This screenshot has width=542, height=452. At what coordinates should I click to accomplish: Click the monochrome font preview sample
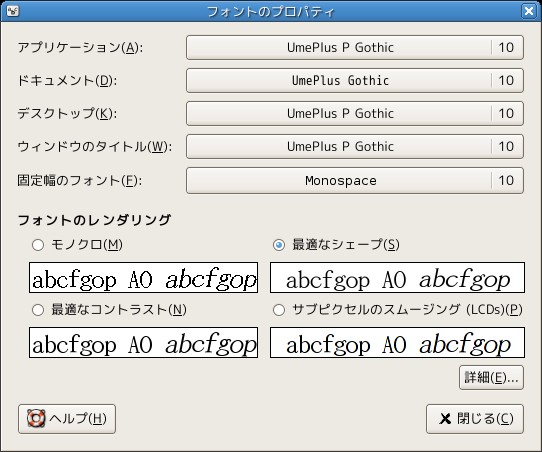143,277
